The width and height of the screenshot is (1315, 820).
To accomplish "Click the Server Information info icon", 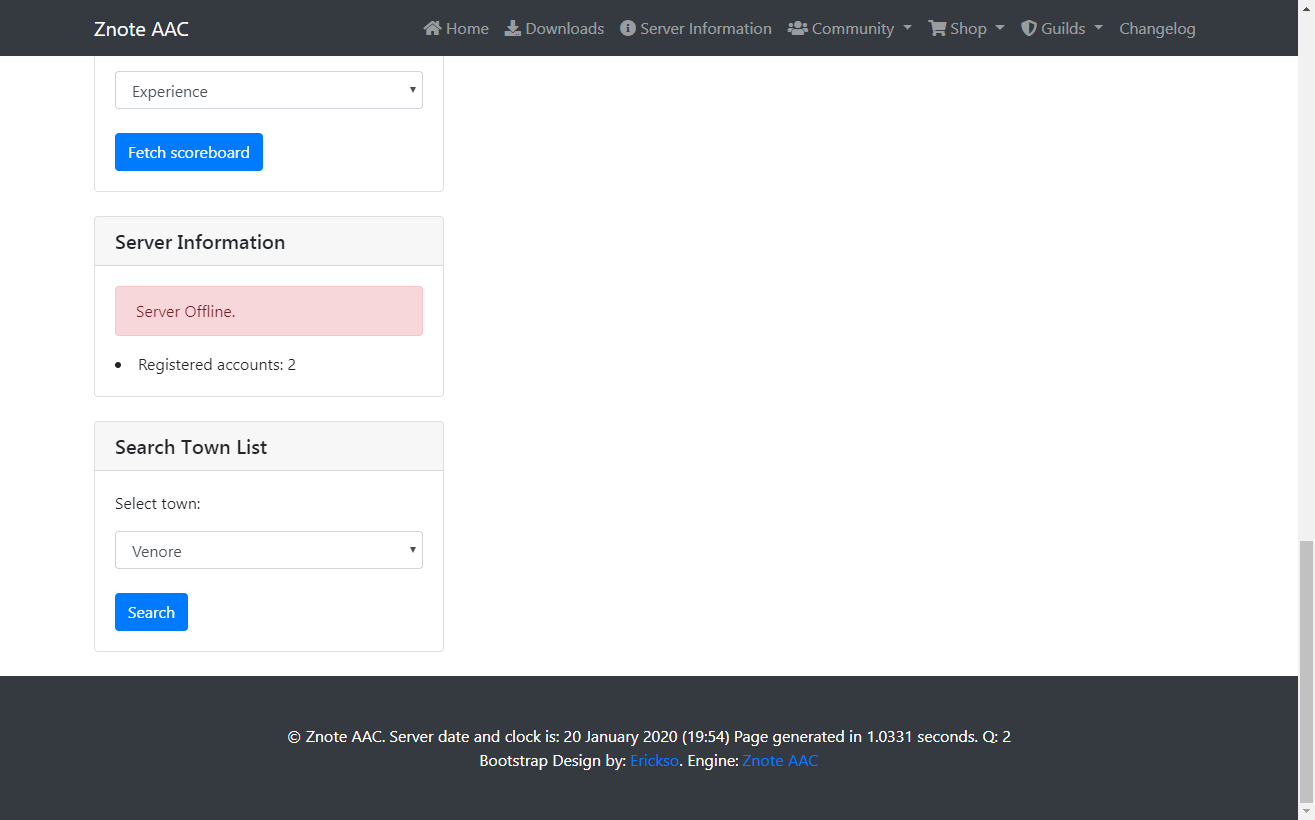I will [x=627, y=28].
